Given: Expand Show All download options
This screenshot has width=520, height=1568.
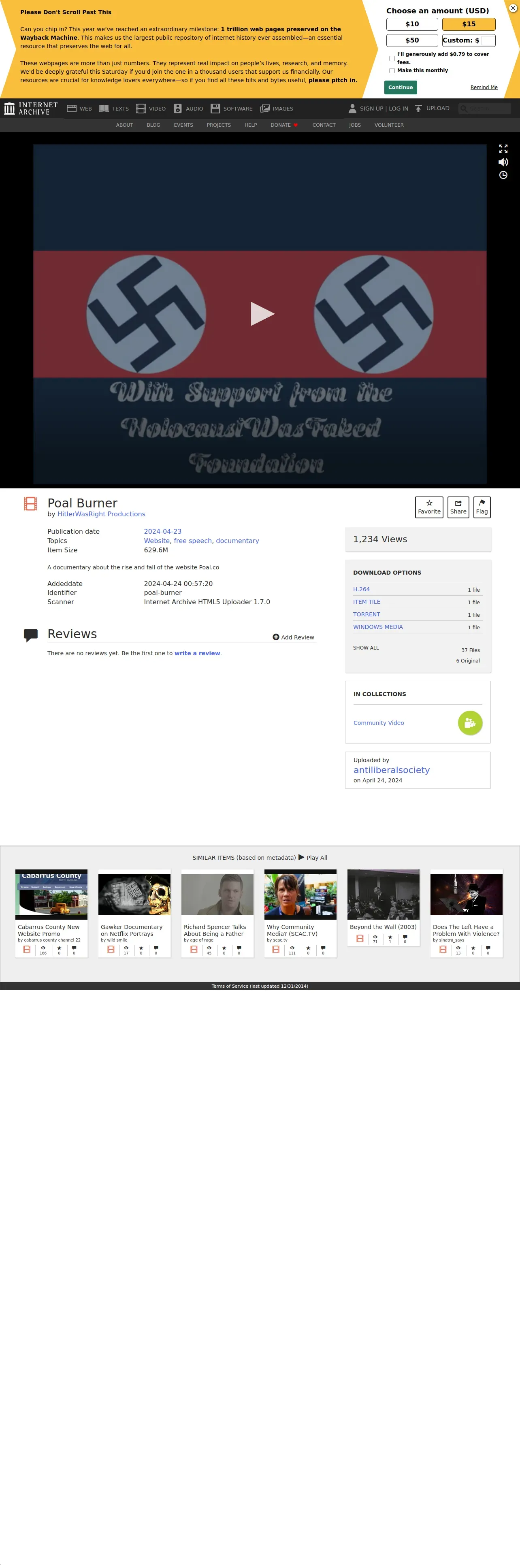Looking at the screenshot, I should (366, 648).
